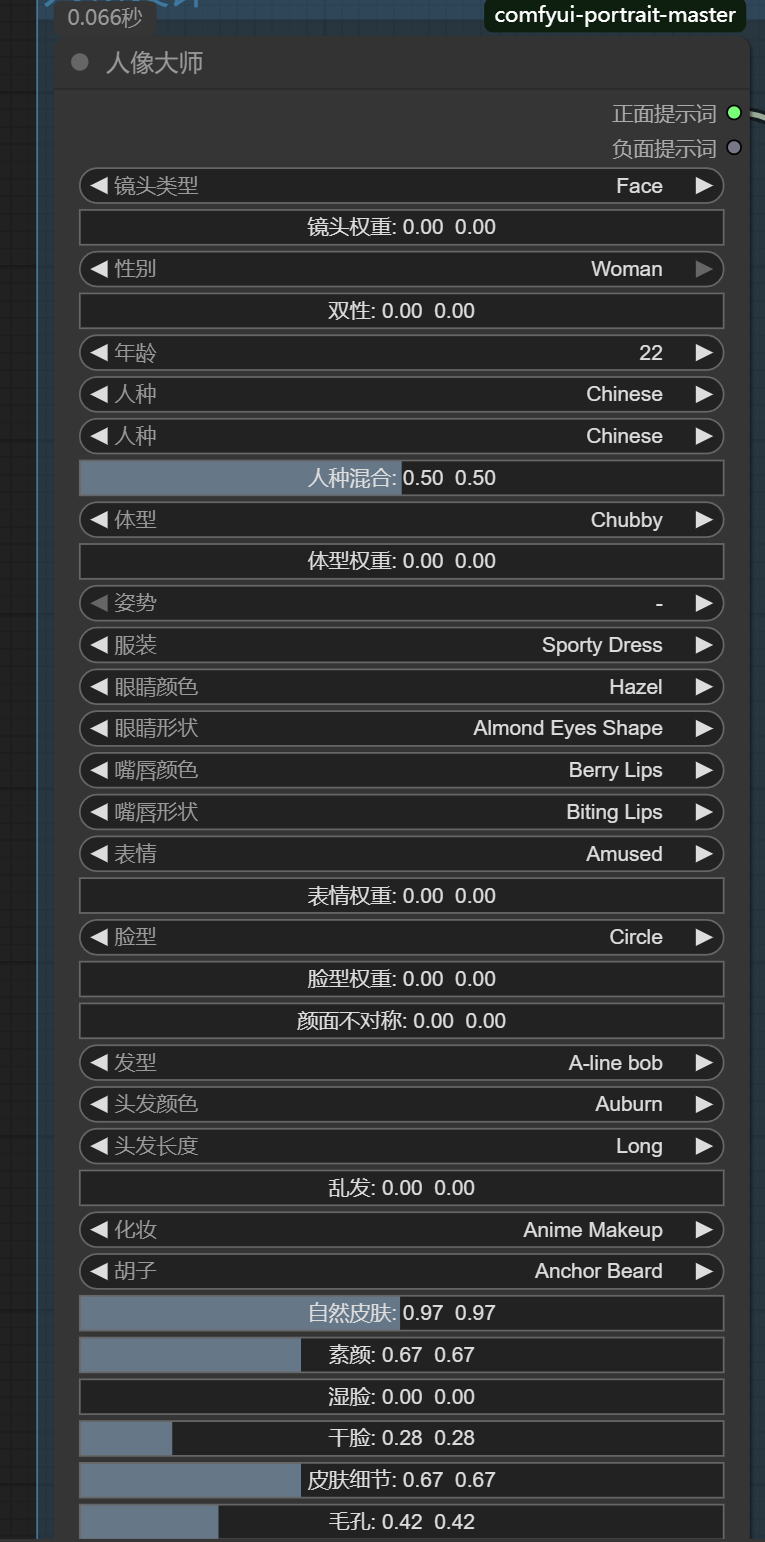Click the 干脸 slider at 0.28
765x1542 pixels.
[x=401, y=1438]
